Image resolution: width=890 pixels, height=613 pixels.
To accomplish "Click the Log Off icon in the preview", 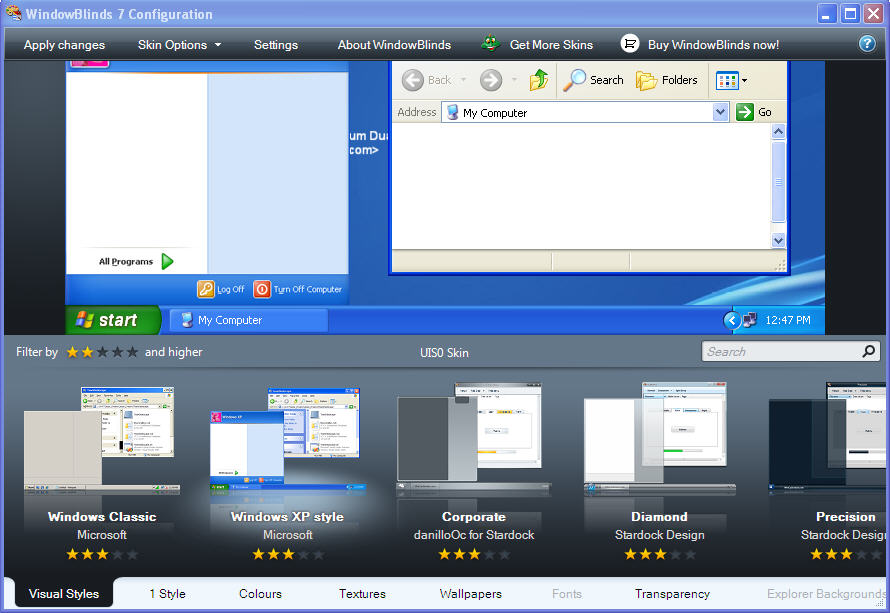I will [206, 289].
